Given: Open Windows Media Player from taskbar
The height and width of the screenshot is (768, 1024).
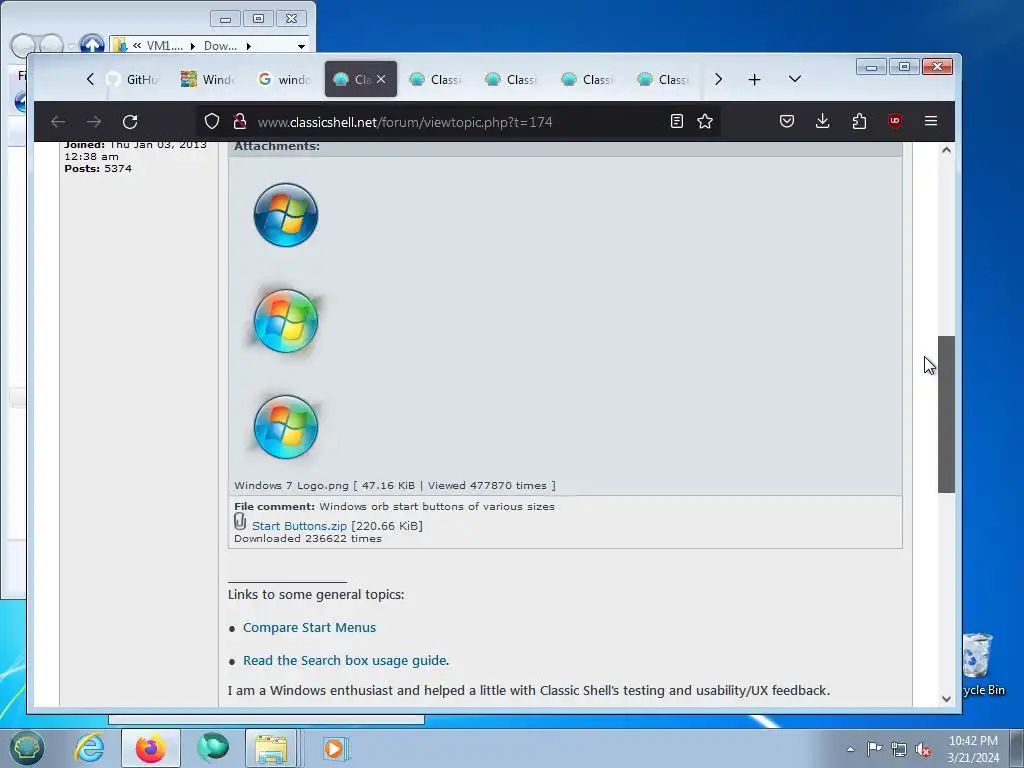Looking at the screenshot, I should coord(336,748).
